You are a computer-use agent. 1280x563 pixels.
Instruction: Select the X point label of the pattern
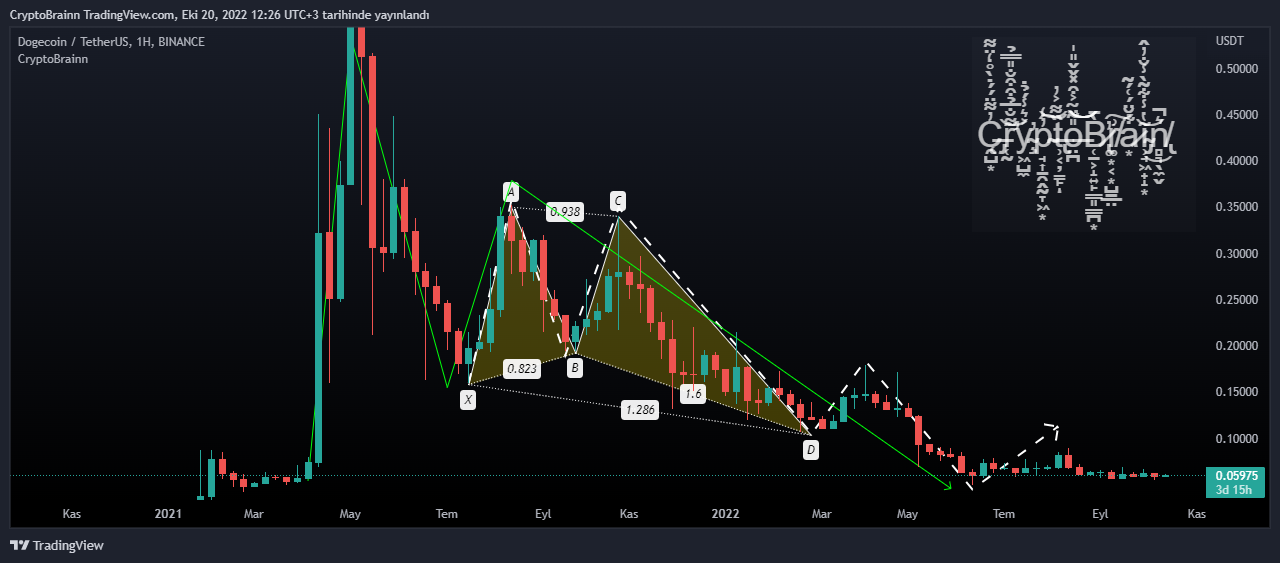click(468, 400)
